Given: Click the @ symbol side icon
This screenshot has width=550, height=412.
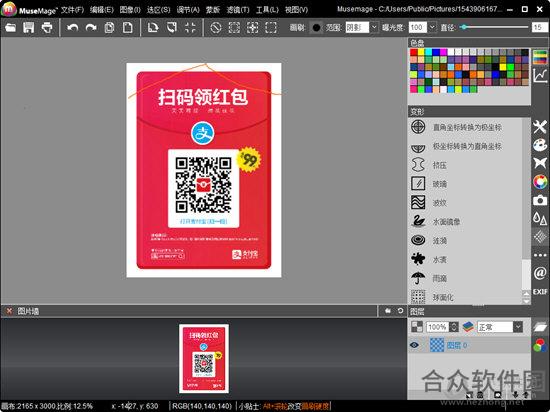Looking at the screenshot, I should tap(540, 273).
